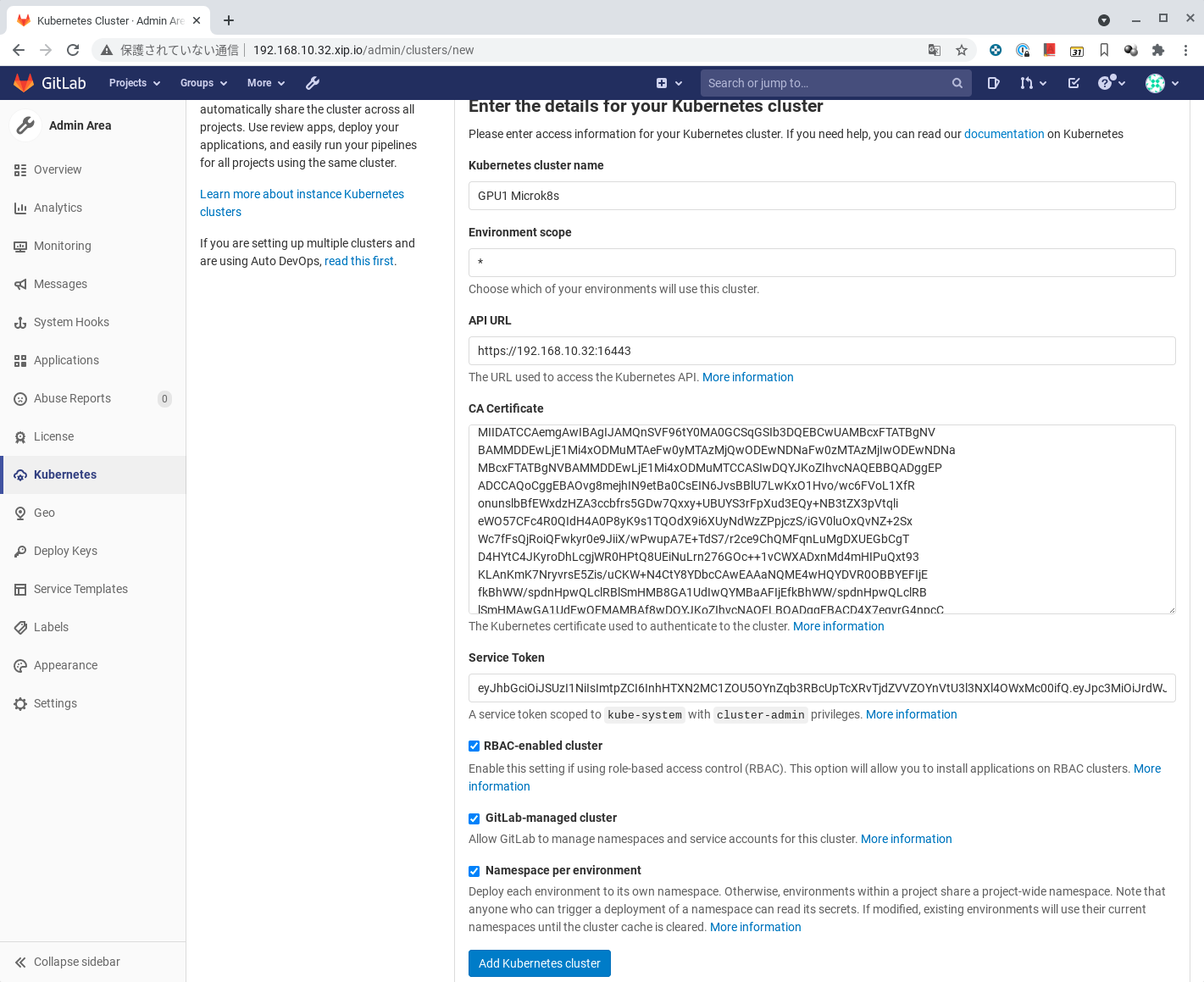The width and height of the screenshot is (1204, 982).
Task: Open the merge requests icon in navbar
Action: pyautogui.click(x=1028, y=82)
